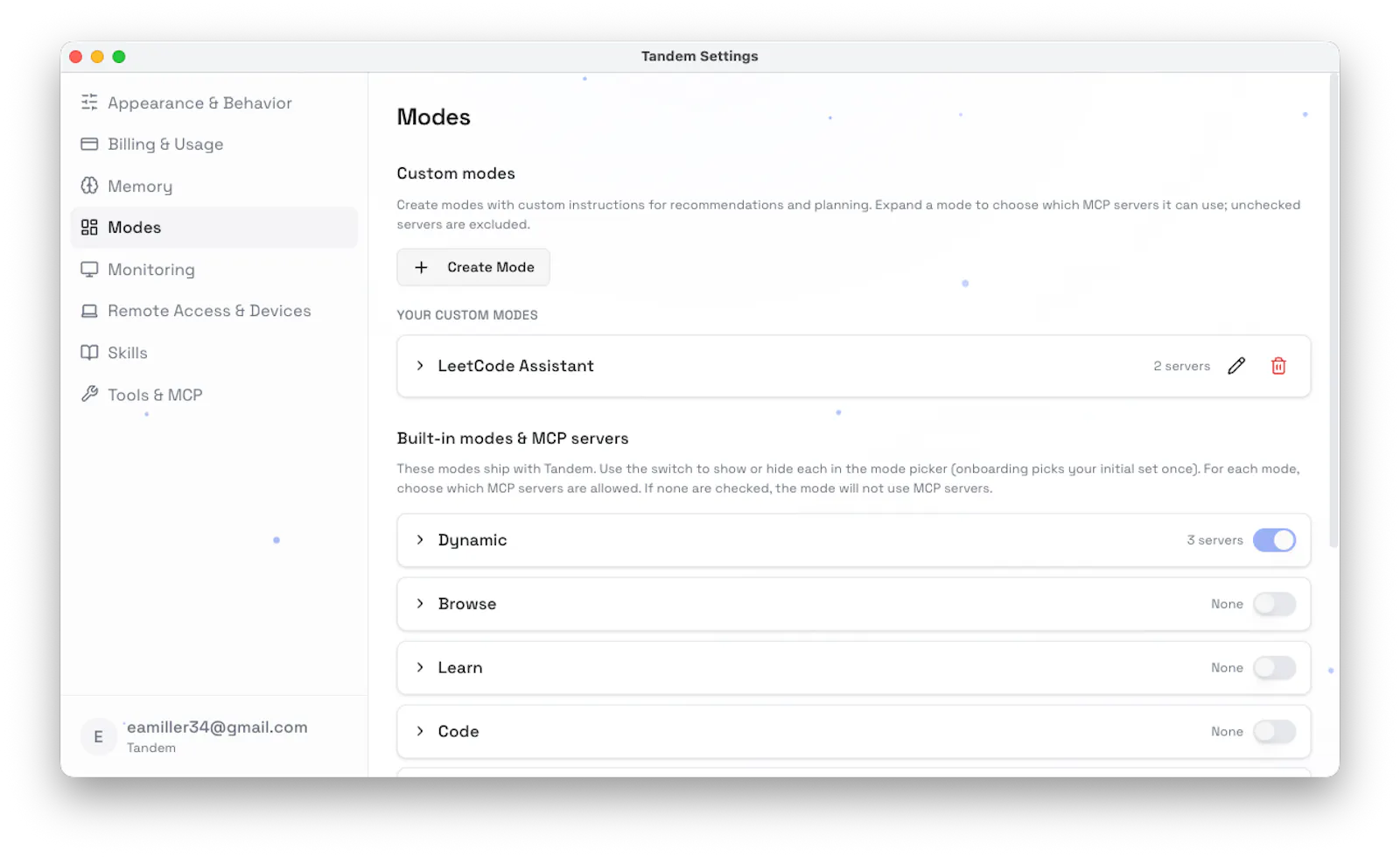Enable the Learn mode switch

tap(1274, 668)
